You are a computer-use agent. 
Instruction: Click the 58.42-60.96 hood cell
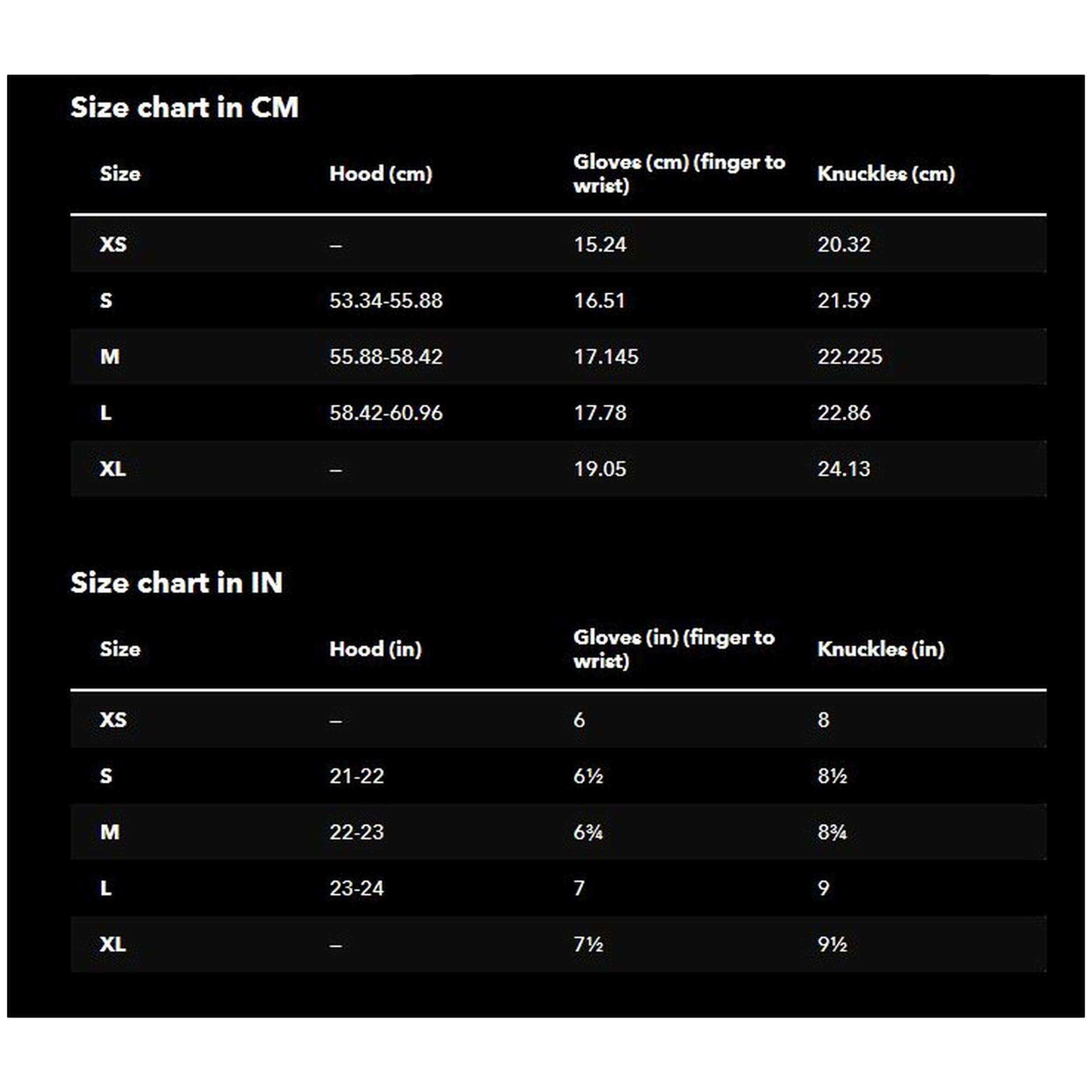coord(386,413)
